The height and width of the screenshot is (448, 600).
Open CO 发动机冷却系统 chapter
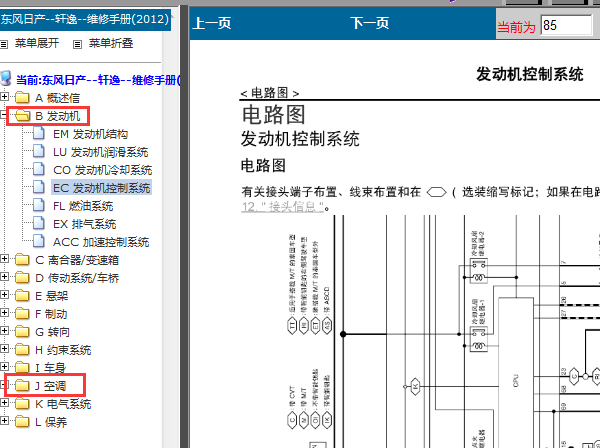point(102,170)
